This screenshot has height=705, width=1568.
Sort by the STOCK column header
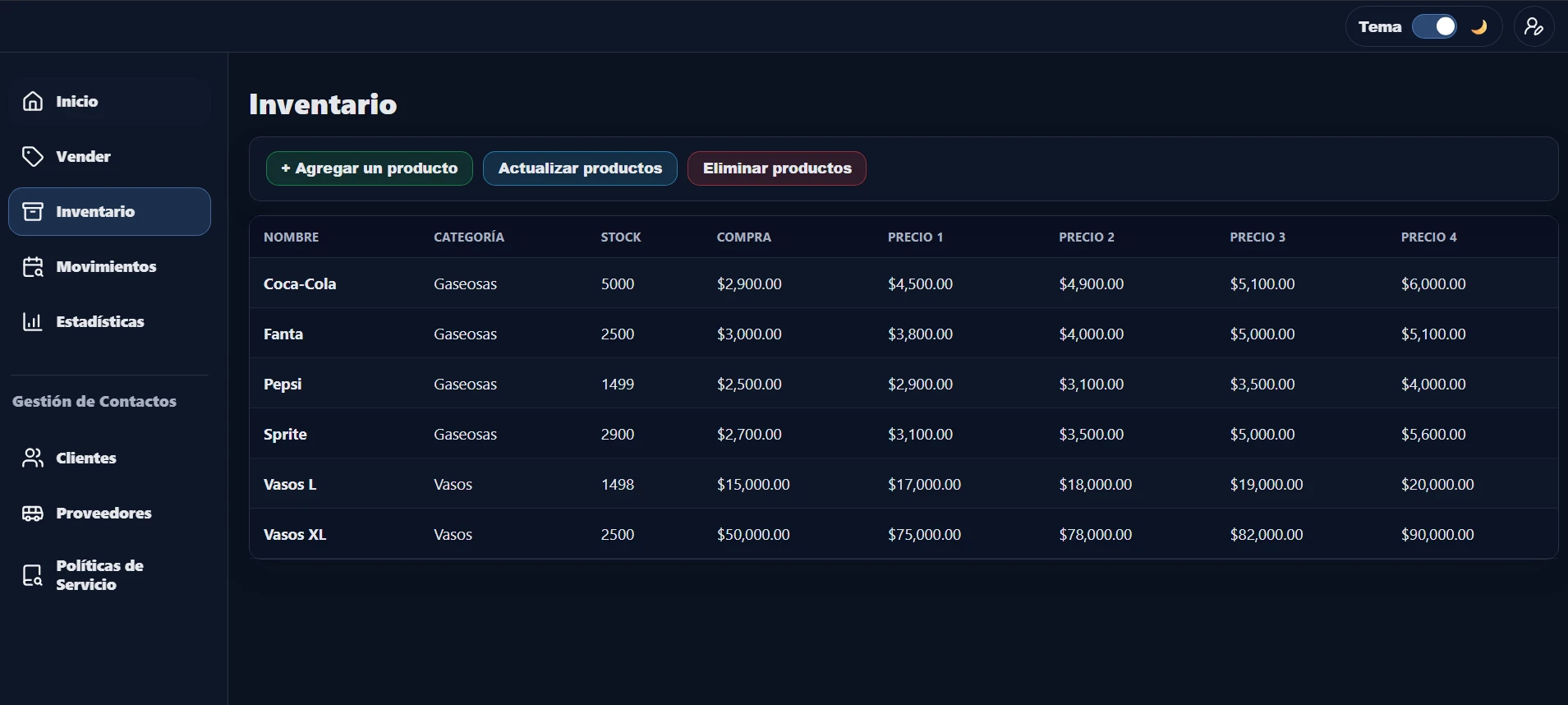[620, 237]
